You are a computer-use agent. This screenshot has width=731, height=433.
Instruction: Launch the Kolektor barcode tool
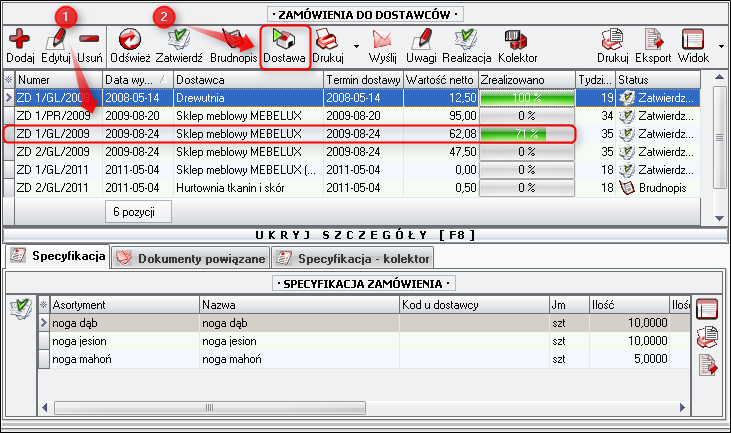coord(517,45)
